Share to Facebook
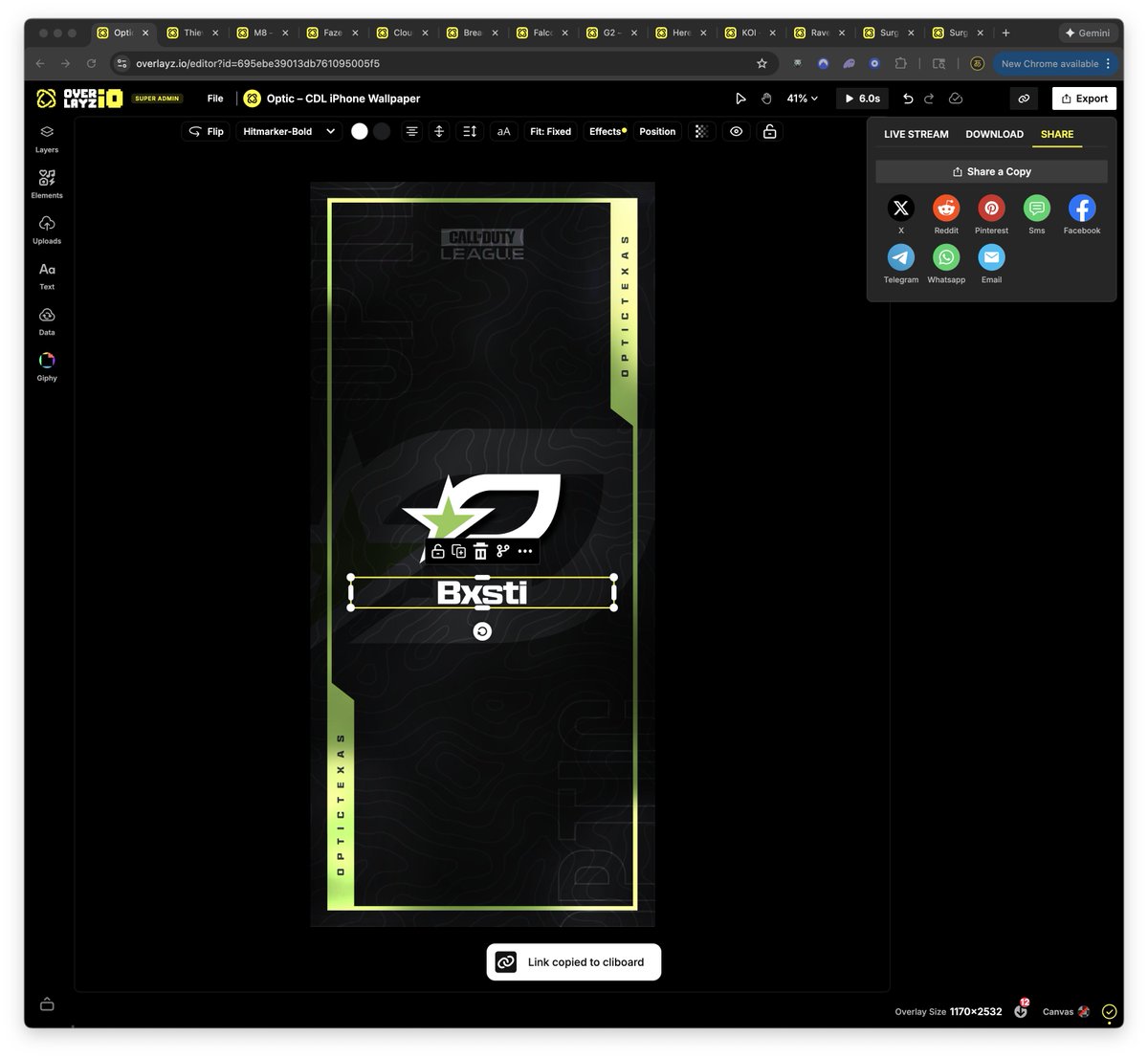Screen dimensions: 1148x1058 pyautogui.click(x=1082, y=208)
